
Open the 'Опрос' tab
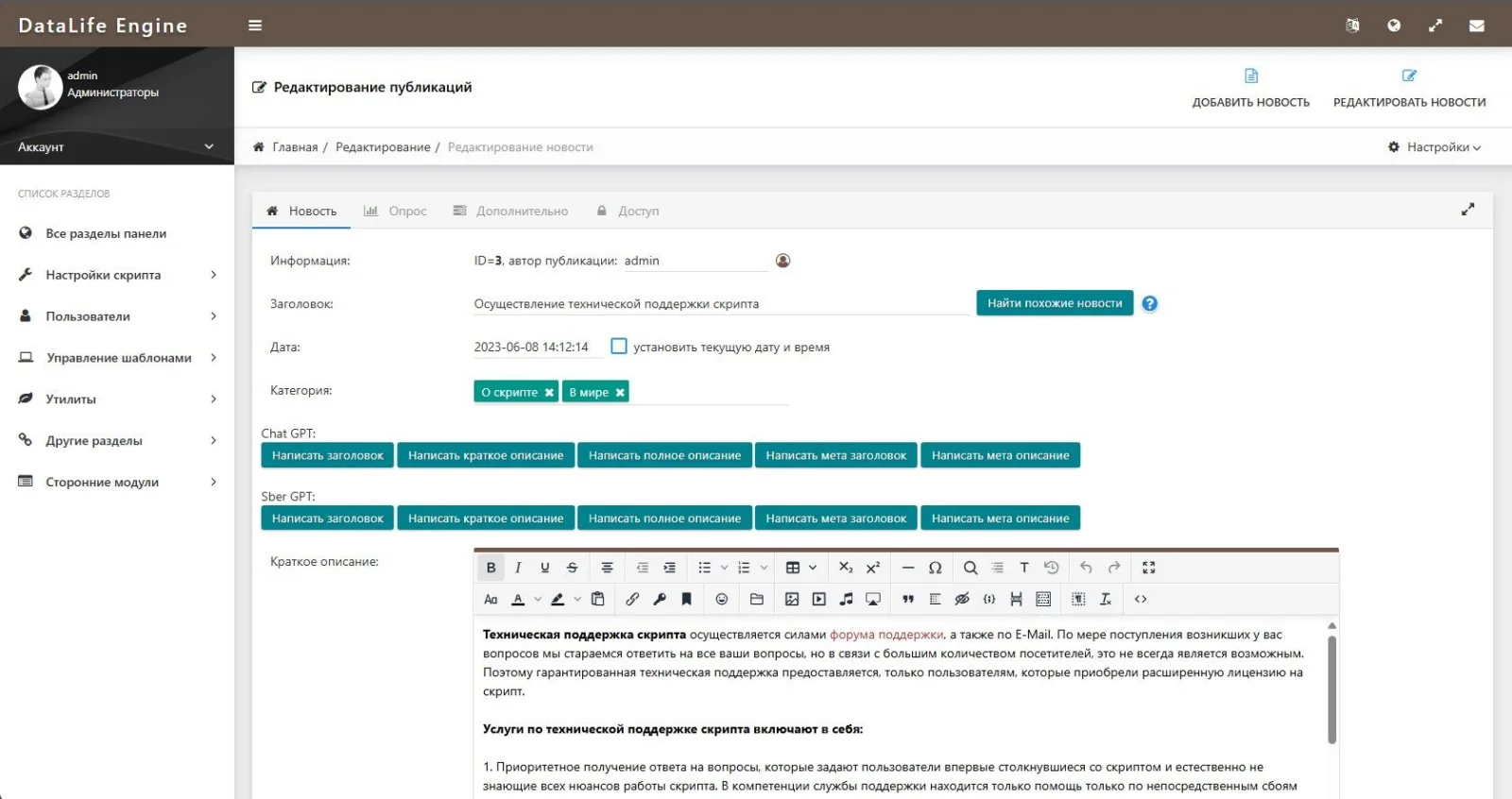click(396, 212)
